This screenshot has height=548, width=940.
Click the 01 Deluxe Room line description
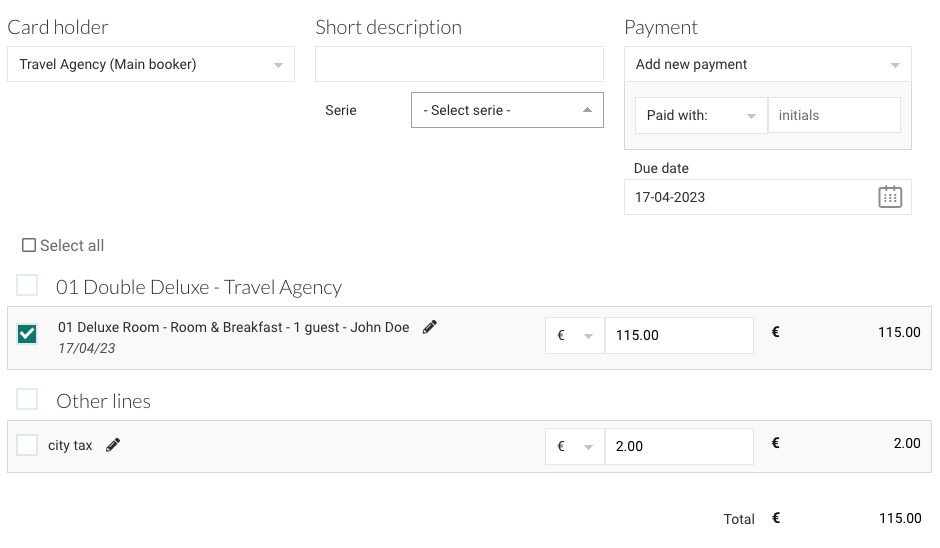pos(233,327)
